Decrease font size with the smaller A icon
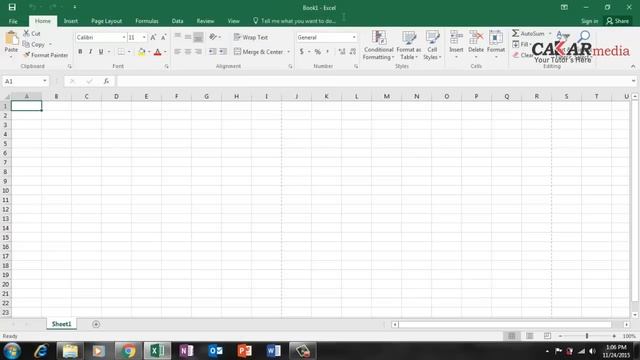The width and height of the screenshot is (640, 360). [163, 37]
